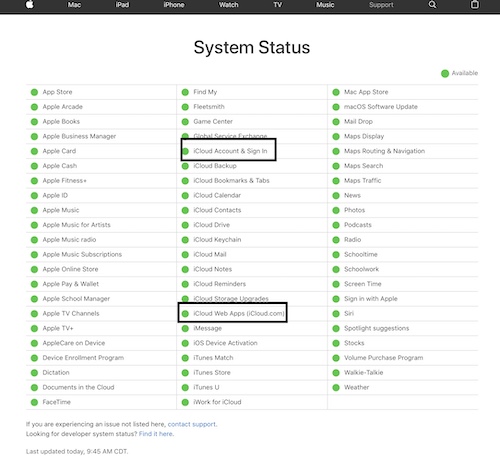
Task: Open the Mac menu item
Action: 74,5
